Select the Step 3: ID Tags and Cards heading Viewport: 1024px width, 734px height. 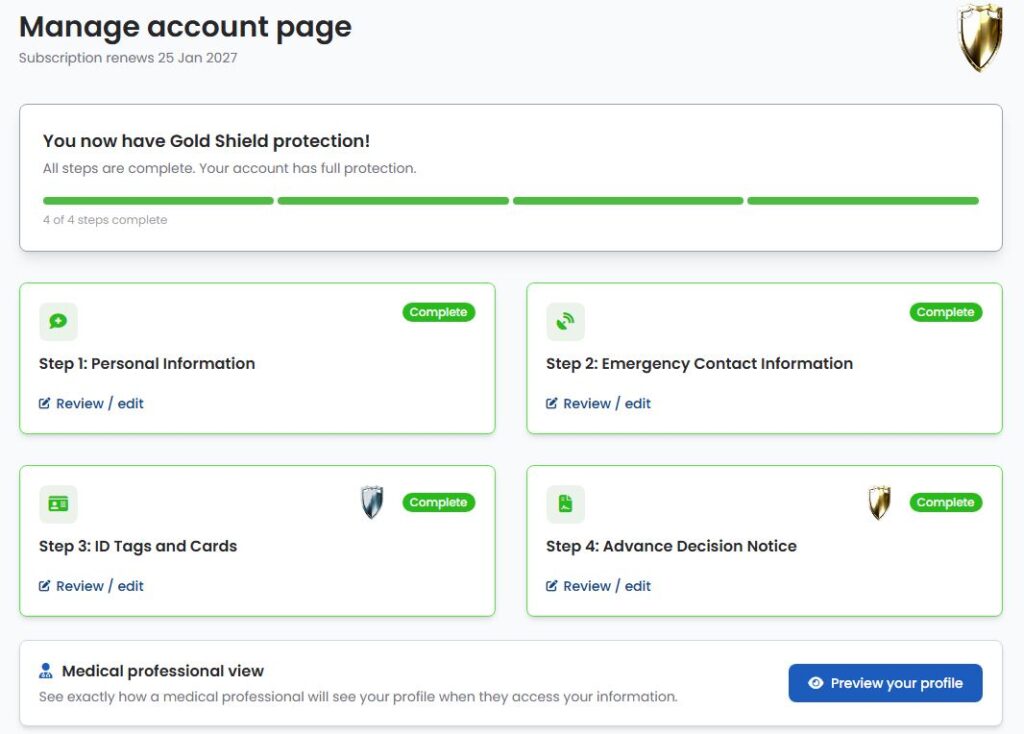coord(138,547)
